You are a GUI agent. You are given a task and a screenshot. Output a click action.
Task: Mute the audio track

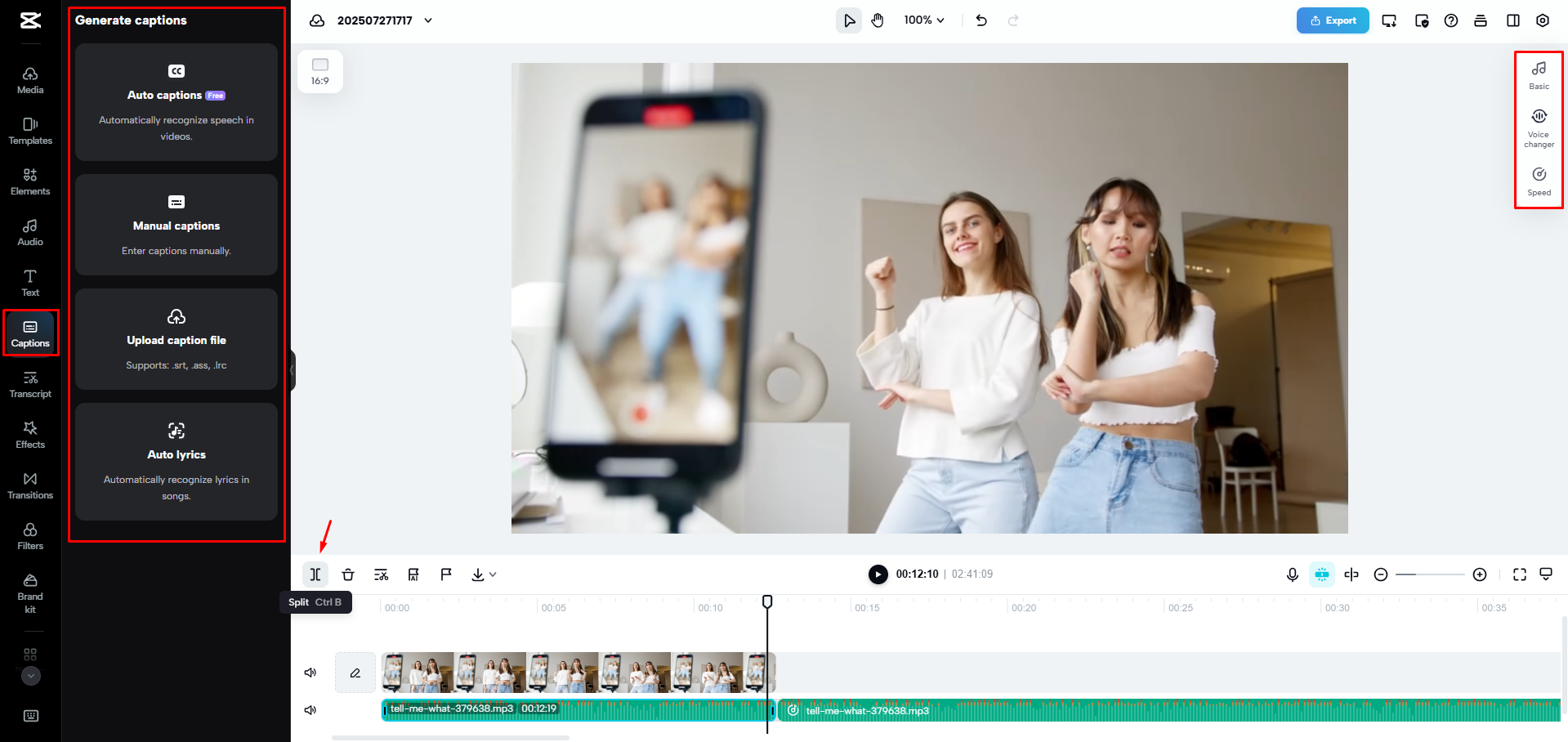[x=310, y=710]
